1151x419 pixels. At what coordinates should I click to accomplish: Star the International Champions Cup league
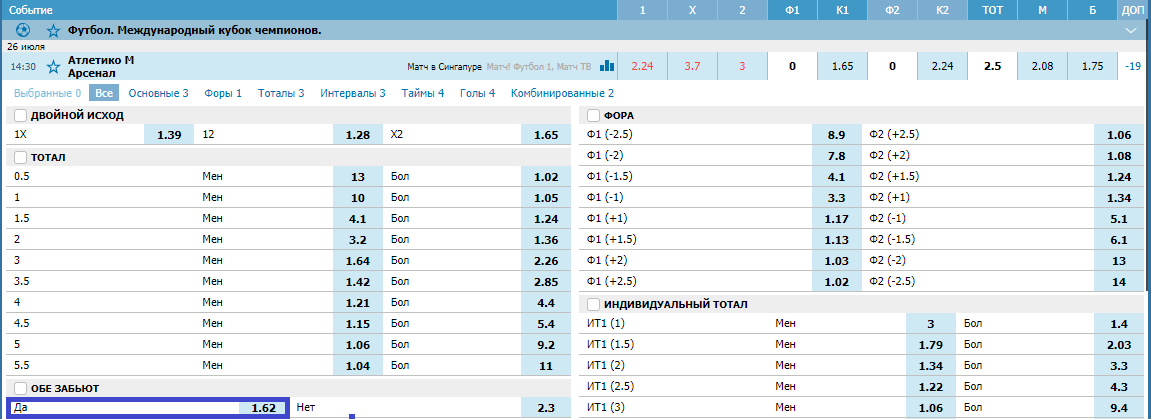53,31
